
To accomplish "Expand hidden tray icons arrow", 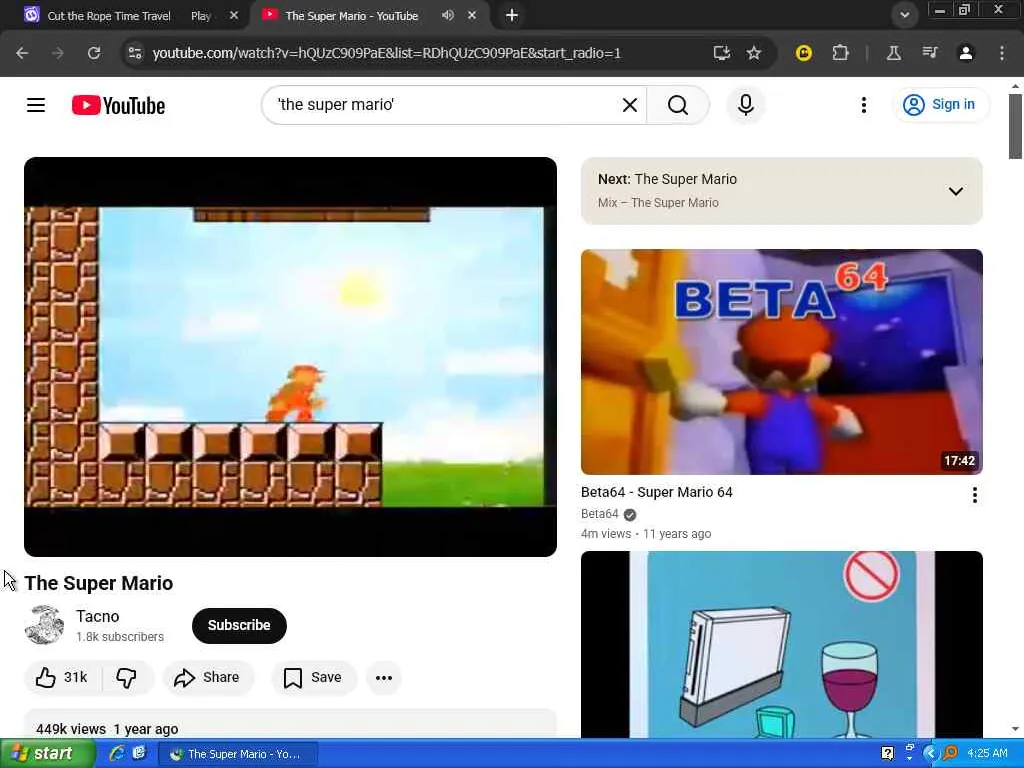I will 930,754.
